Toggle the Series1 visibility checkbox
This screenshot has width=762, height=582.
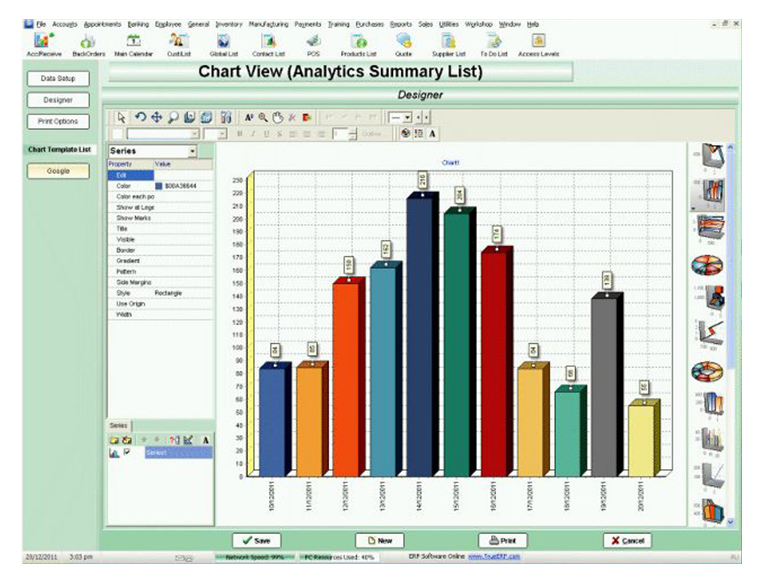[127, 453]
